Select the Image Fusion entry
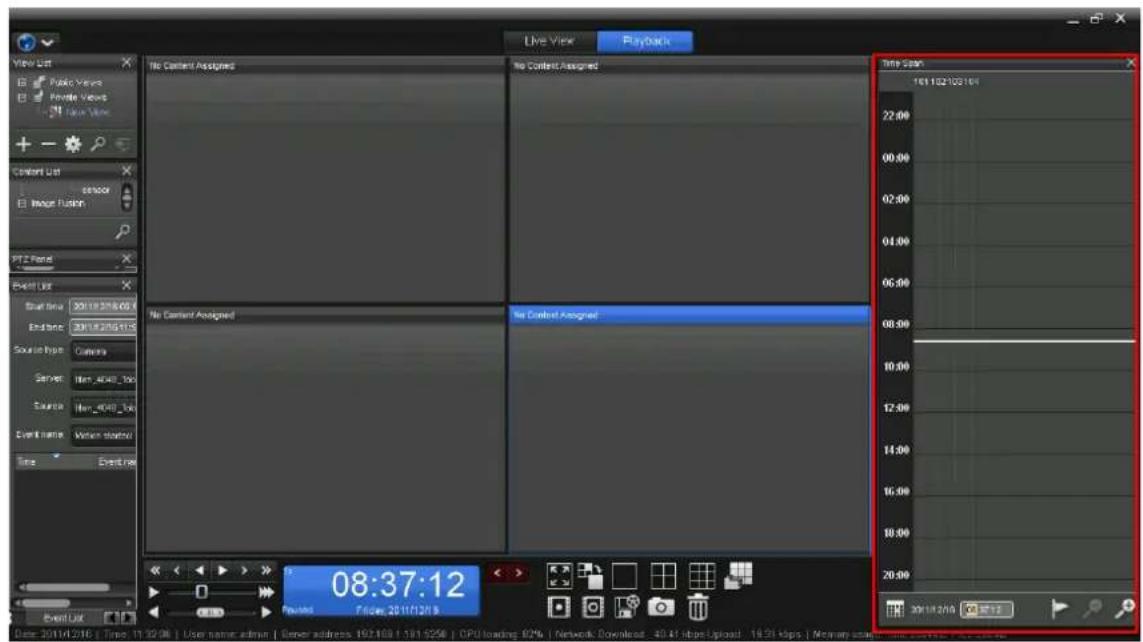1143x642 pixels. 58,203
